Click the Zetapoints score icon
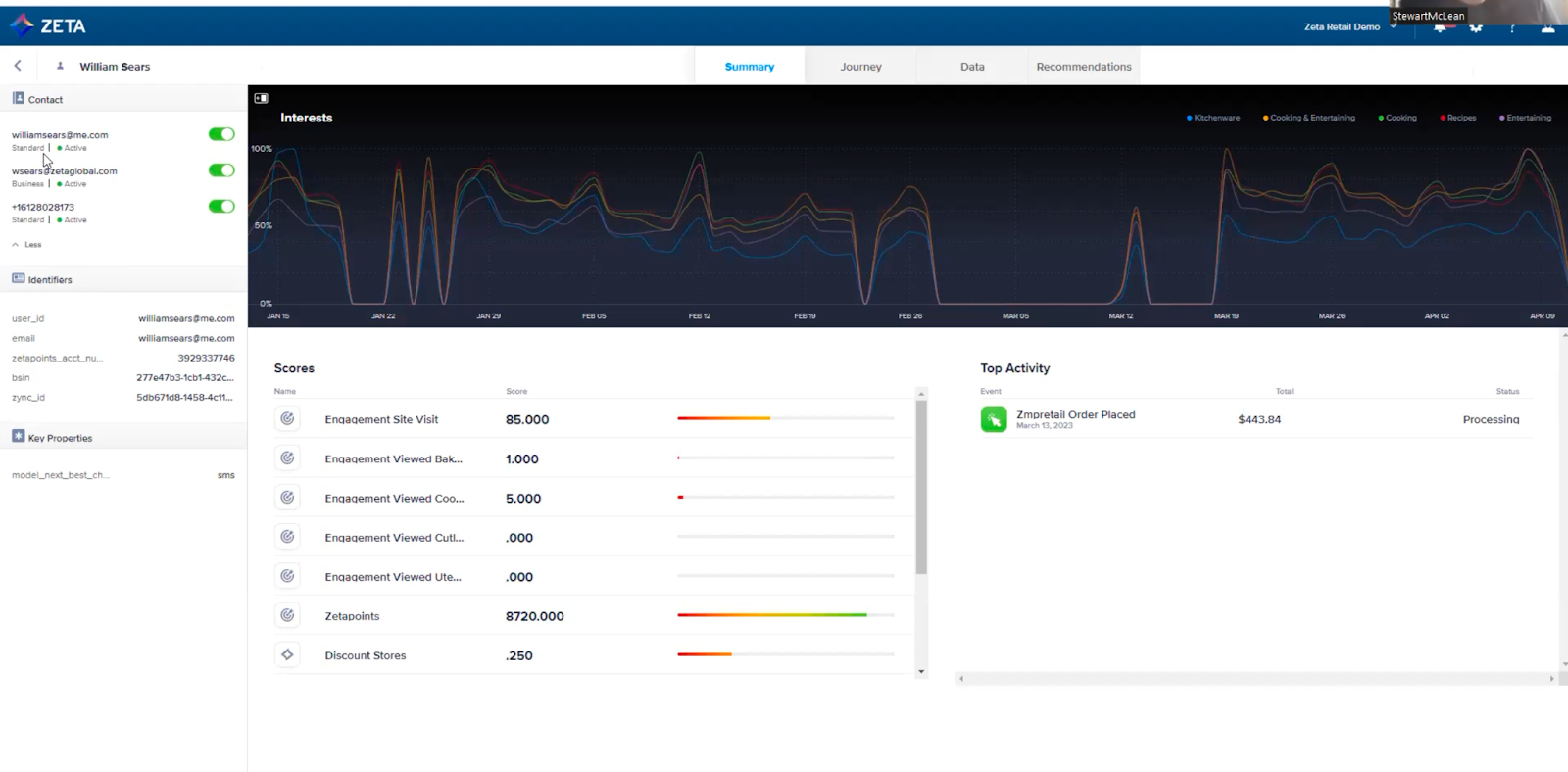Image resolution: width=1568 pixels, height=772 pixels. [287, 615]
